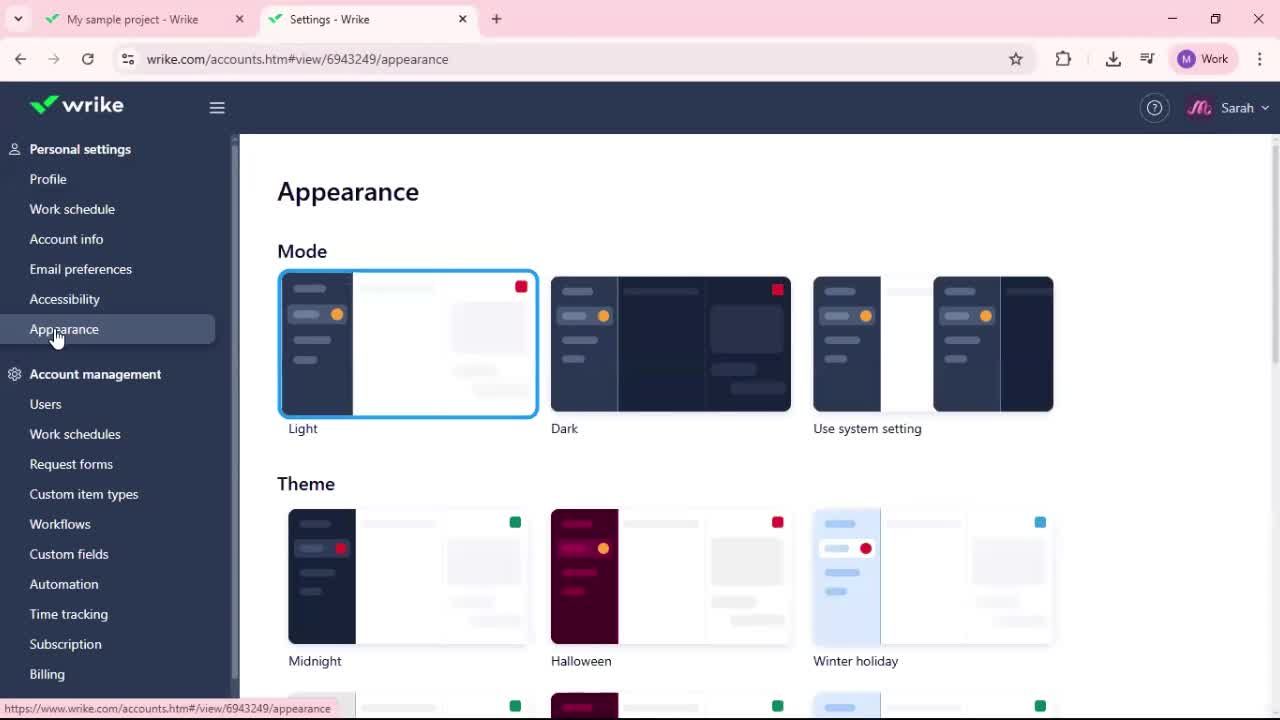Click the Personal settings heading
This screenshot has width=1280, height=720.
tap(80, 149)
